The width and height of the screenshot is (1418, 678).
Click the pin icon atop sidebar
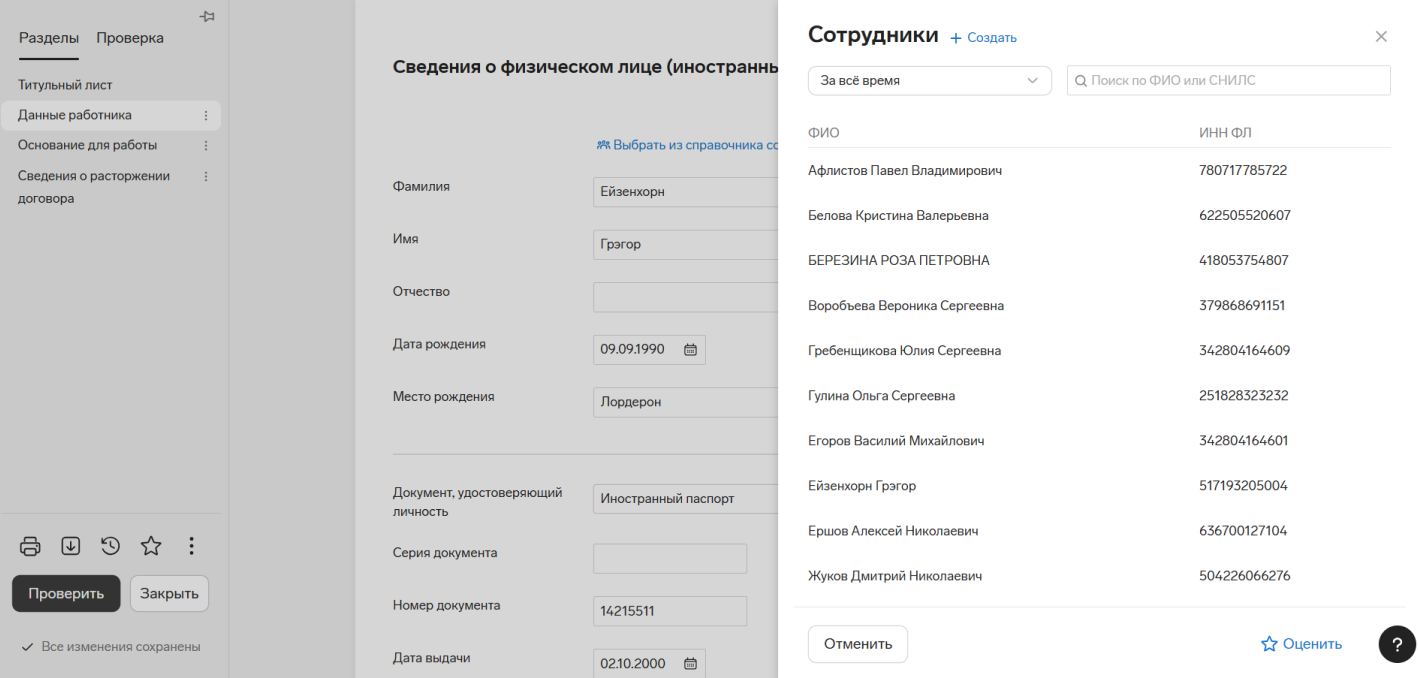click(x=207, y=16)
